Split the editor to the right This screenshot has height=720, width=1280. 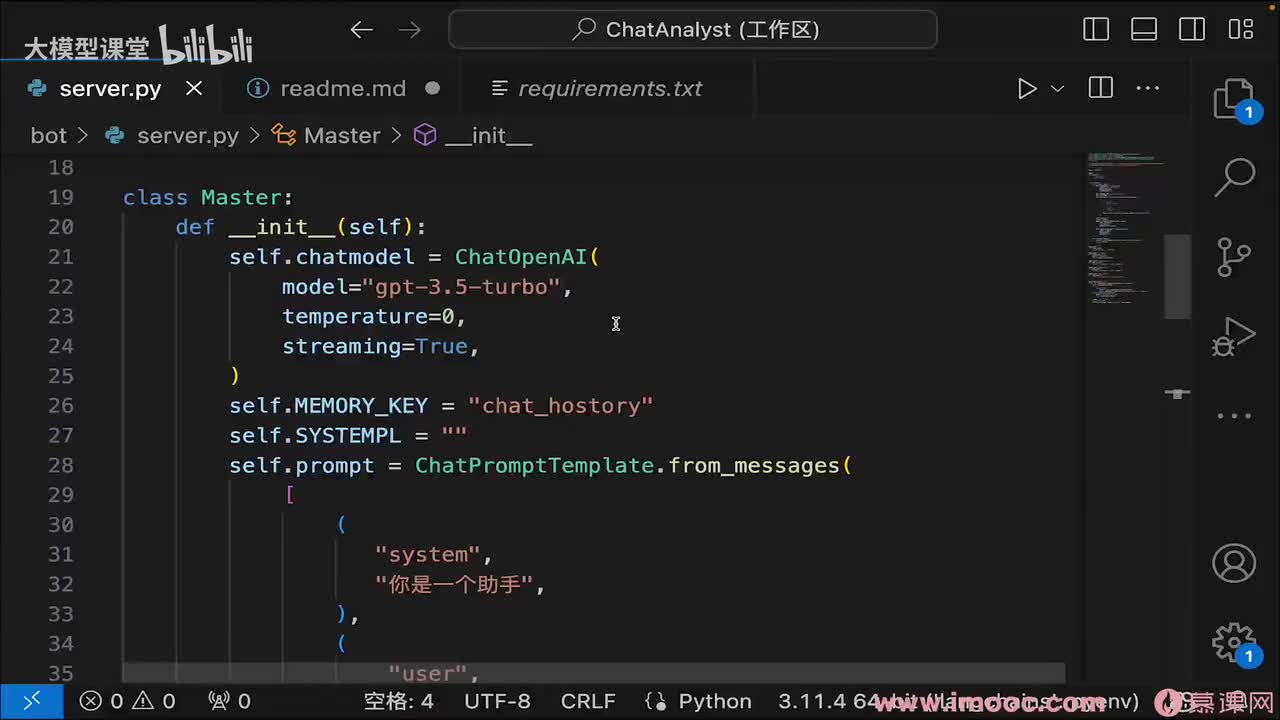tap(1101, 88)
